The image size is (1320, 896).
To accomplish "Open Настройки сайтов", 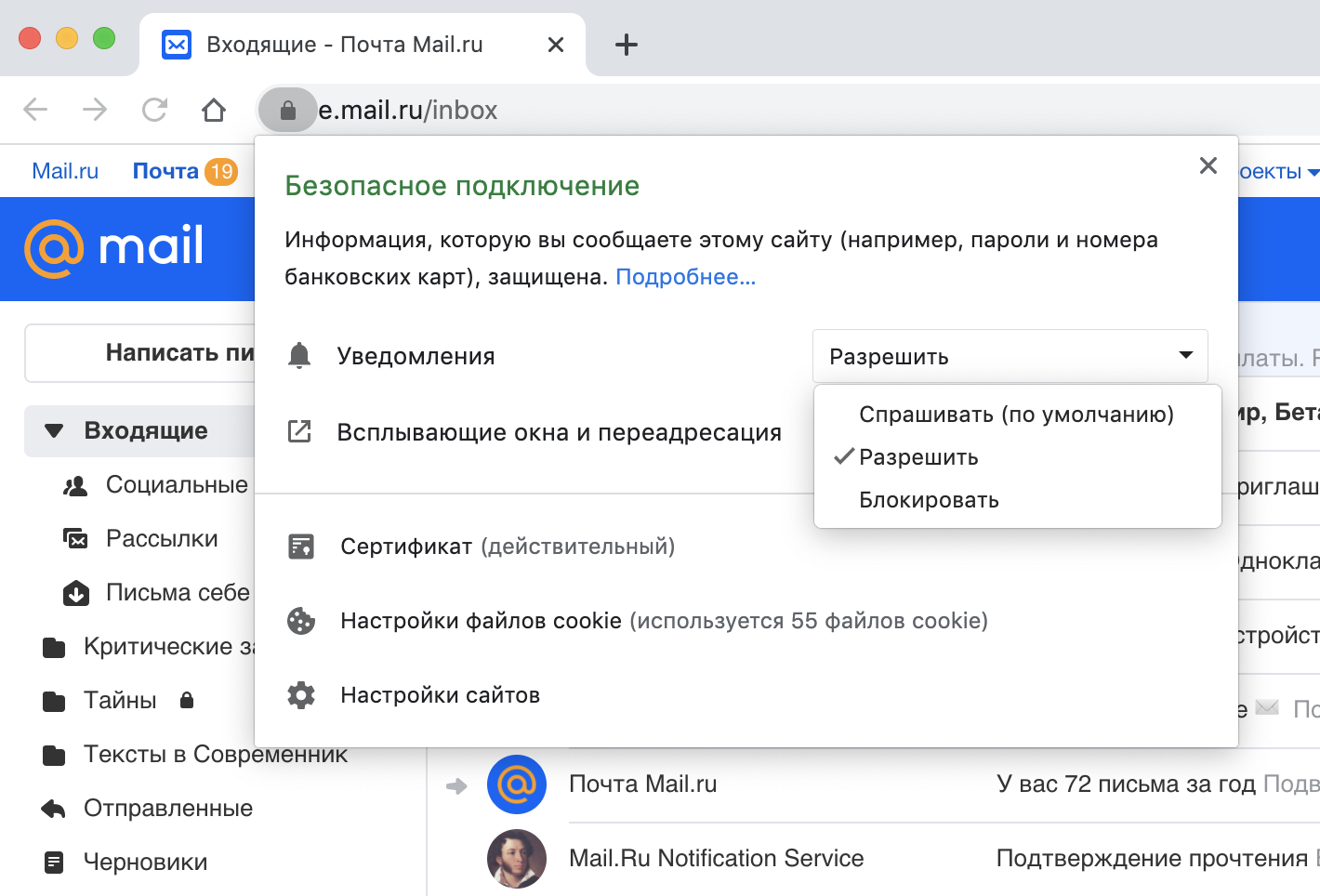I will pos(440,695).
